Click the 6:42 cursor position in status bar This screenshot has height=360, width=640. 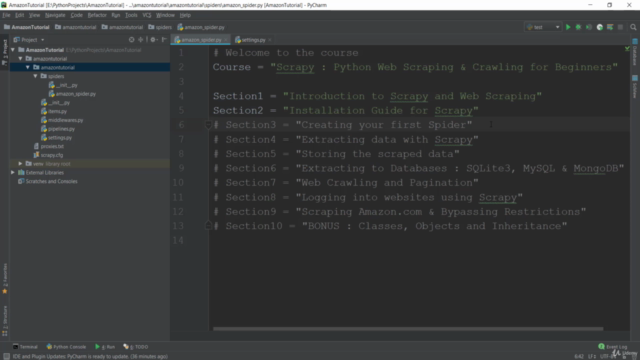[579, 356]
